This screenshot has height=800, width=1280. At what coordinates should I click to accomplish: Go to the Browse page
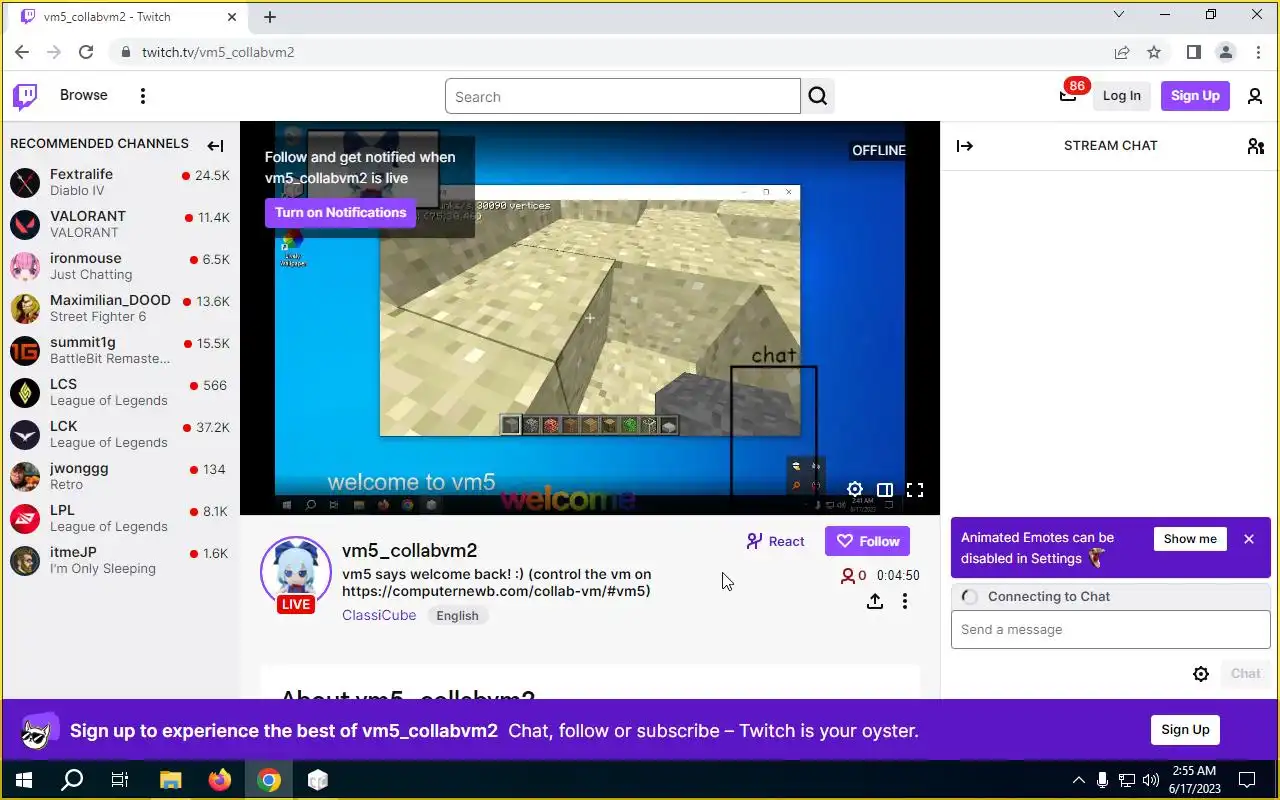(83, 95)
